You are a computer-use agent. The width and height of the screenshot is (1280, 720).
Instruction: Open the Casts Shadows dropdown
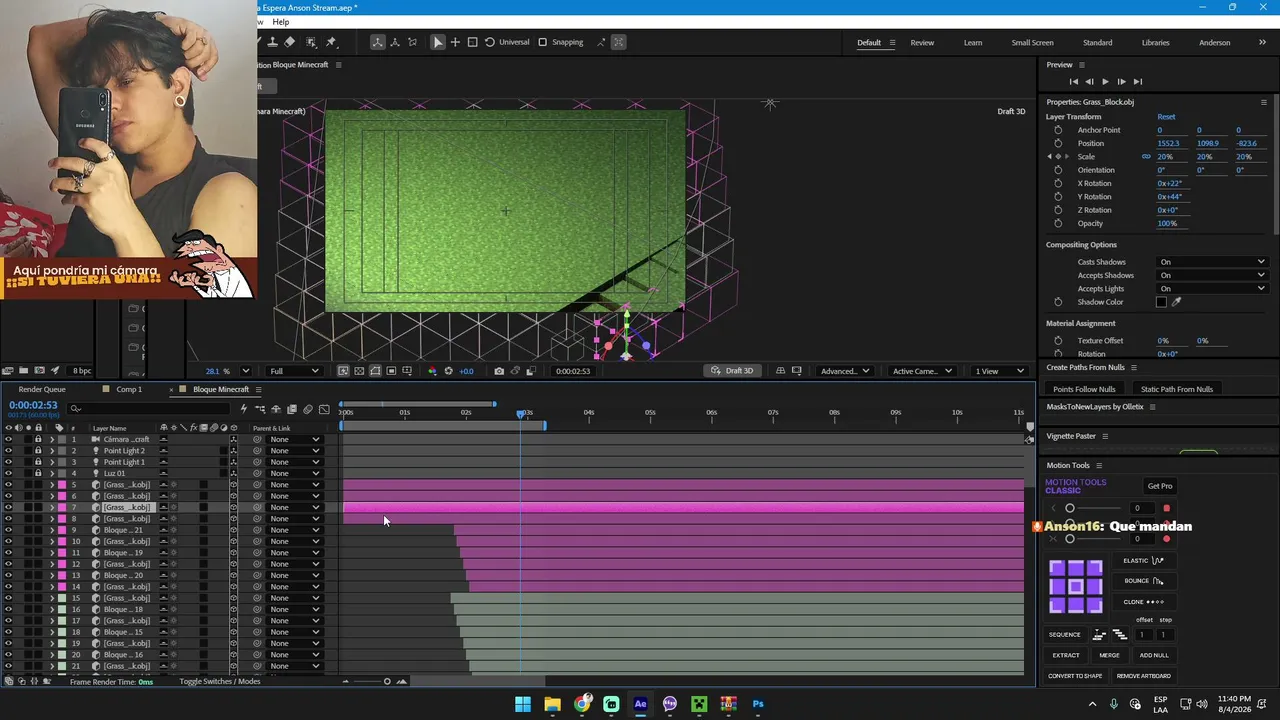(x=1212, y=262)
